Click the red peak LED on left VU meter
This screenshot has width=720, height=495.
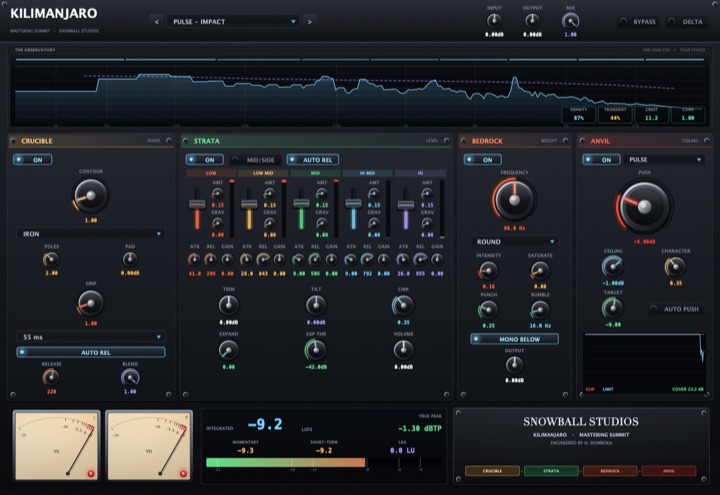click(x=90, y=473)
